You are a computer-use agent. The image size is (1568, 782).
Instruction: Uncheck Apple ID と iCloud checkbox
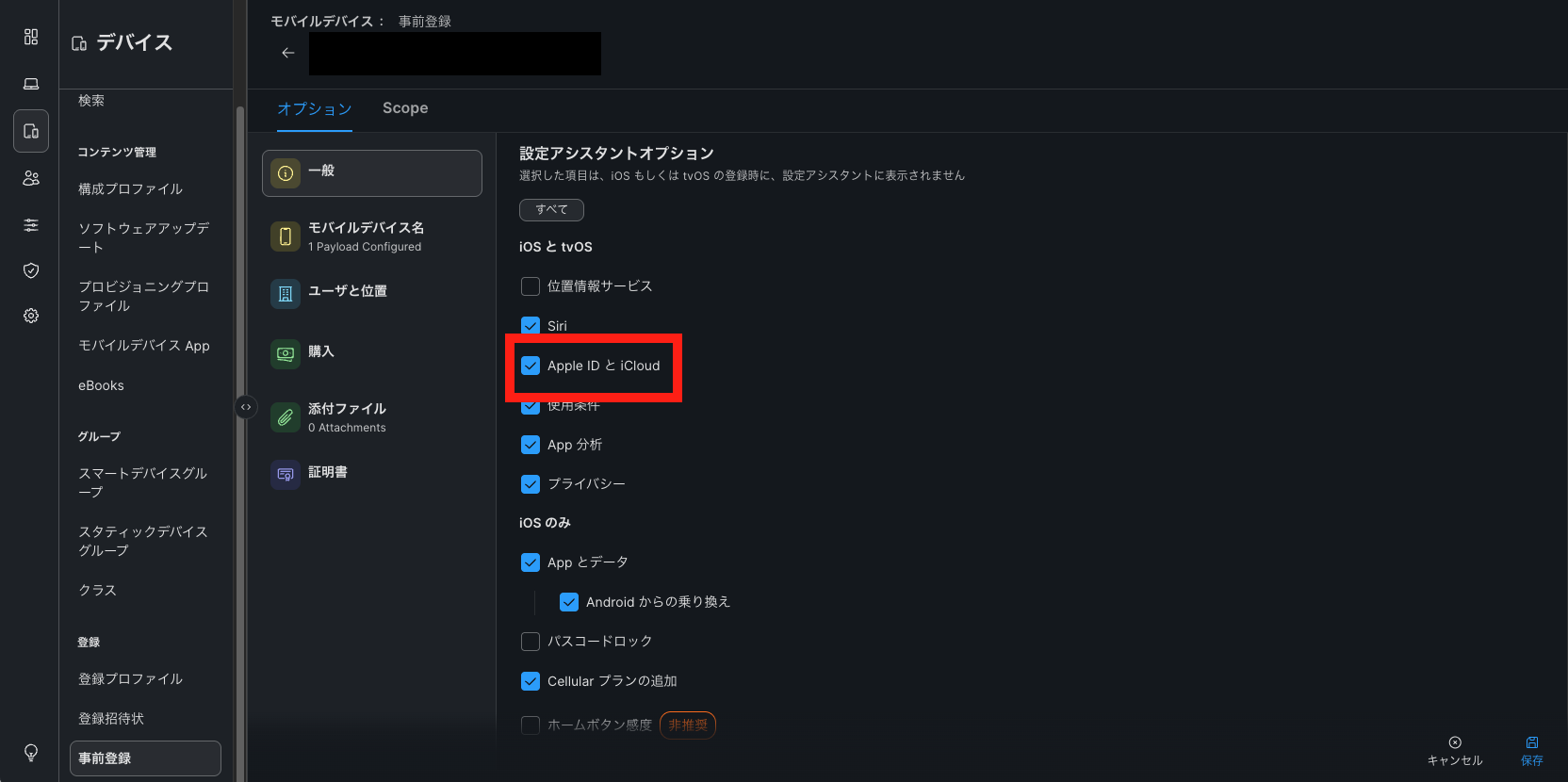tap(531, 366)
